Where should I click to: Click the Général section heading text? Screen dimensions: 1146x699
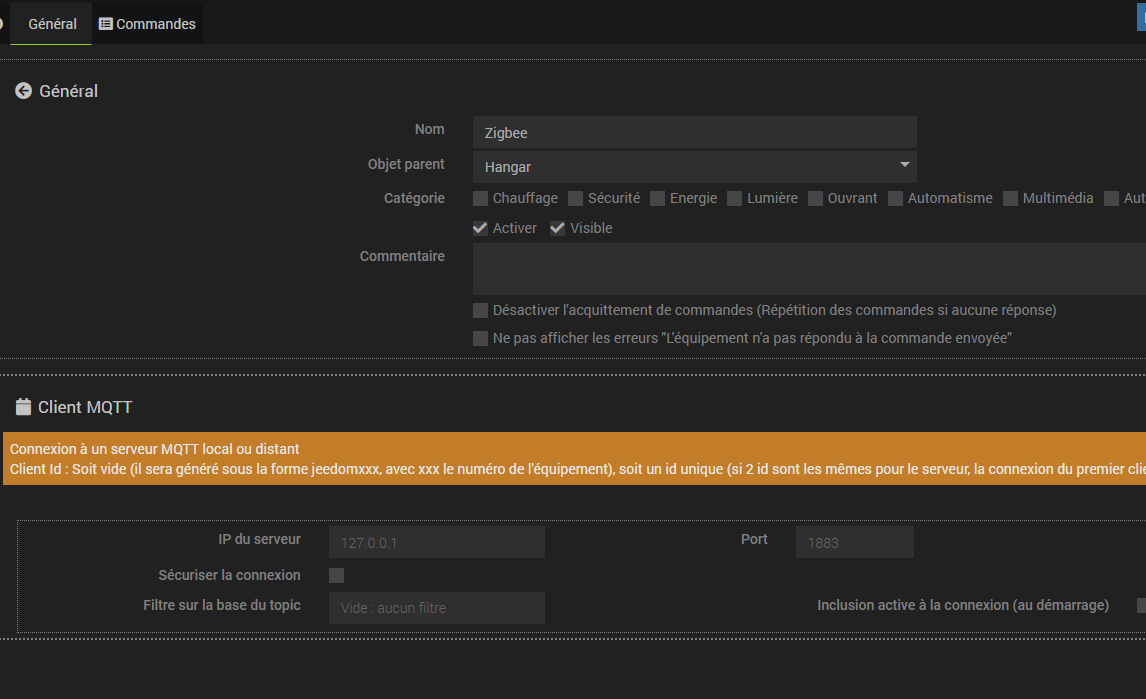coord(68,91)
